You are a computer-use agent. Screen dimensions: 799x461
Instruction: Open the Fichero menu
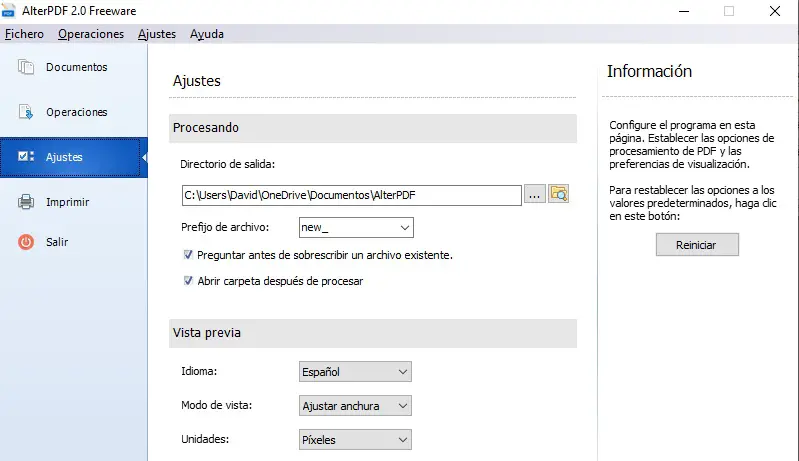coord(24,34)
